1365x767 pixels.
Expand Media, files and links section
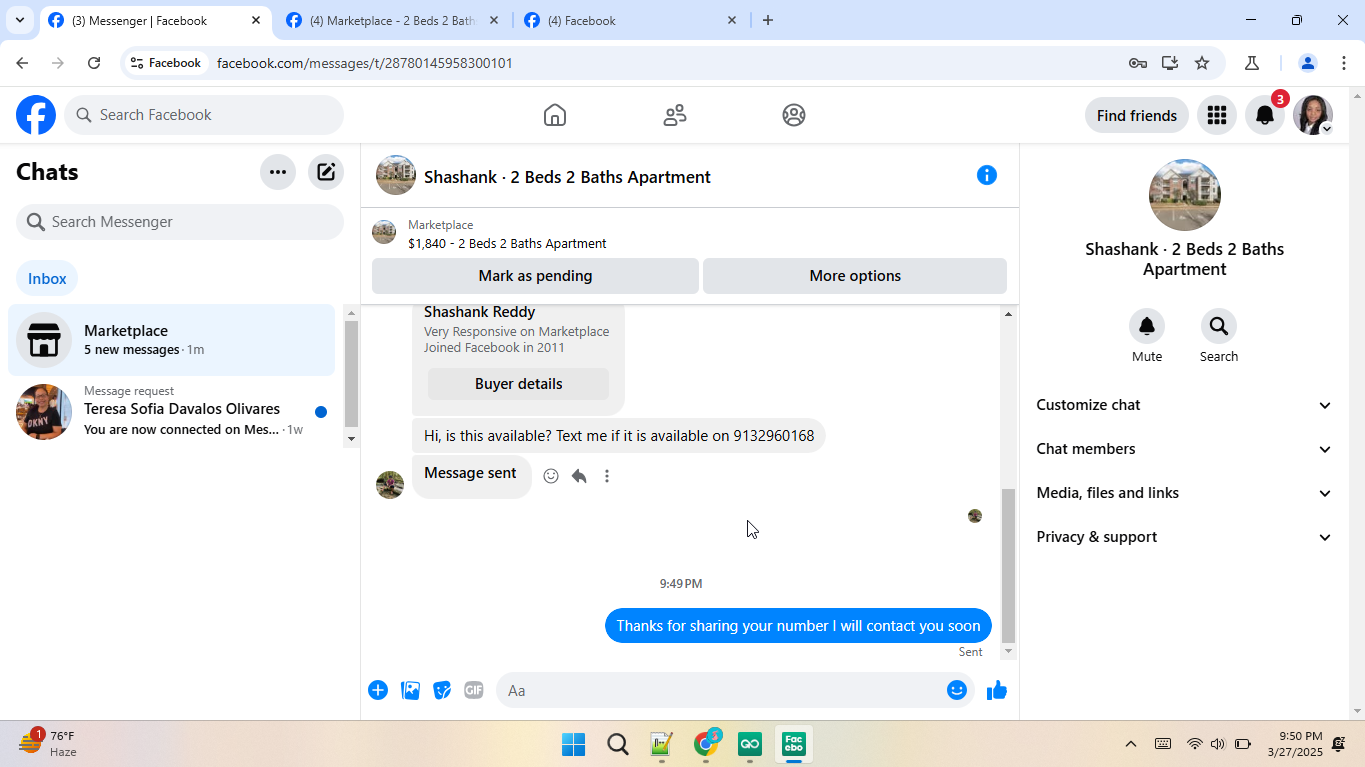coord(1185,493)
